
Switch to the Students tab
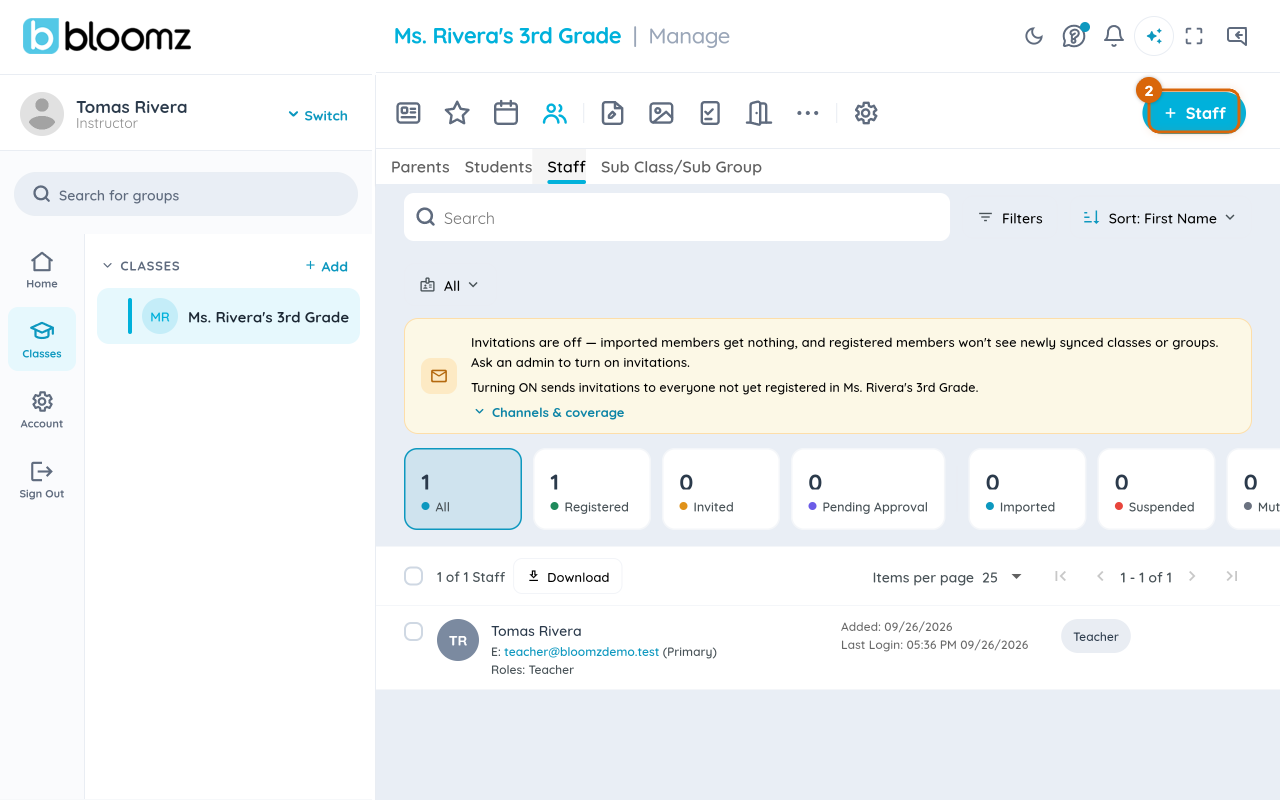coord(498,167)
